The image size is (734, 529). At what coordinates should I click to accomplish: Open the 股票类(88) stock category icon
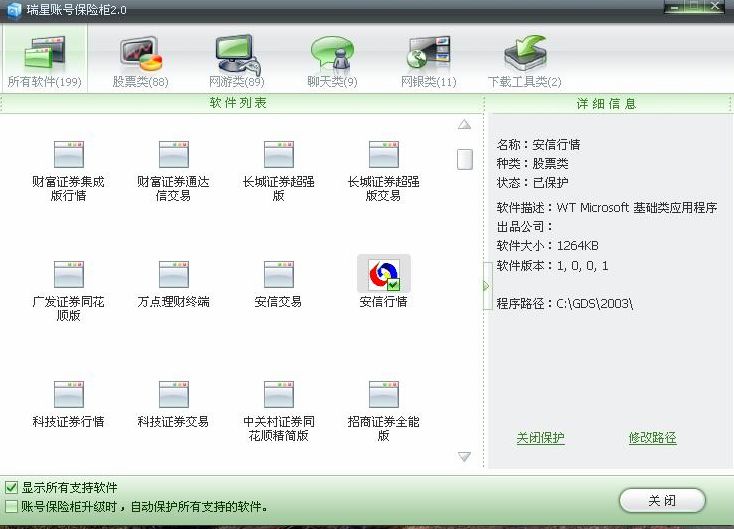[x=141, y=52]
